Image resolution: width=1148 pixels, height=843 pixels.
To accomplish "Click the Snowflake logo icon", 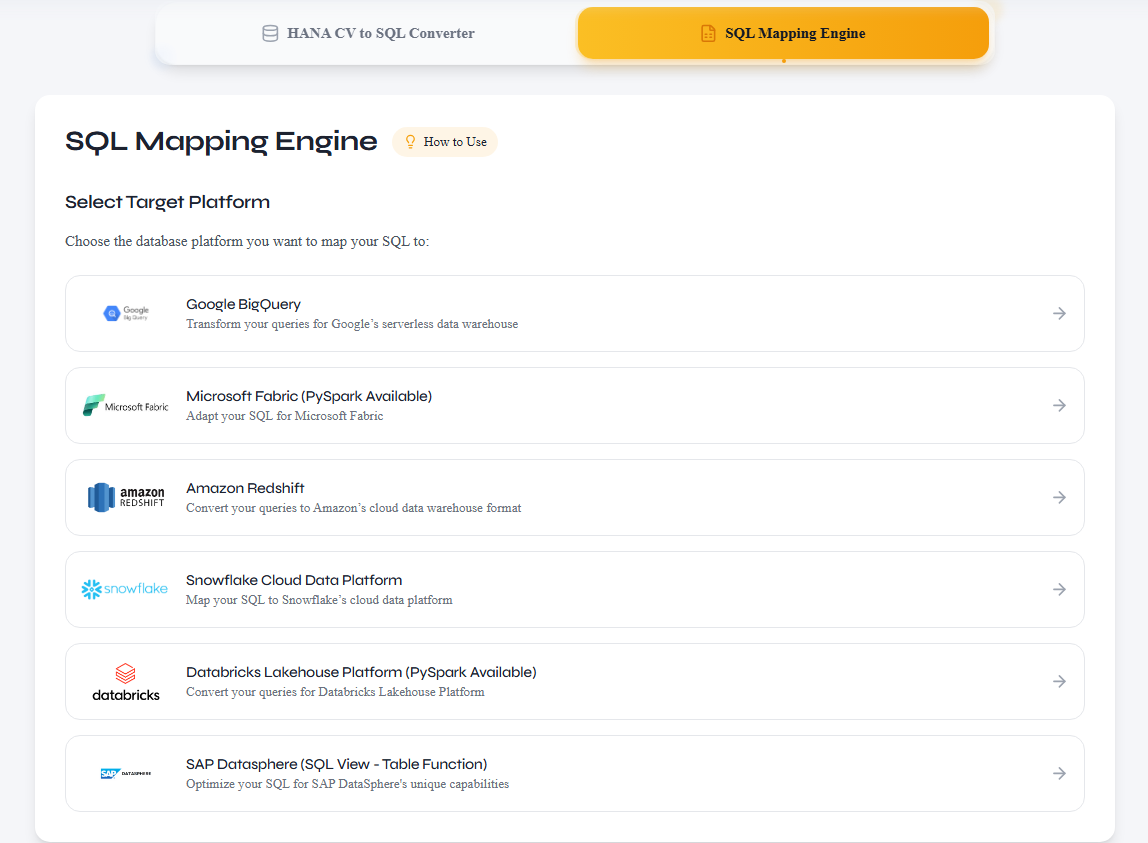I will pyautogui.click(x=125, y=589).
